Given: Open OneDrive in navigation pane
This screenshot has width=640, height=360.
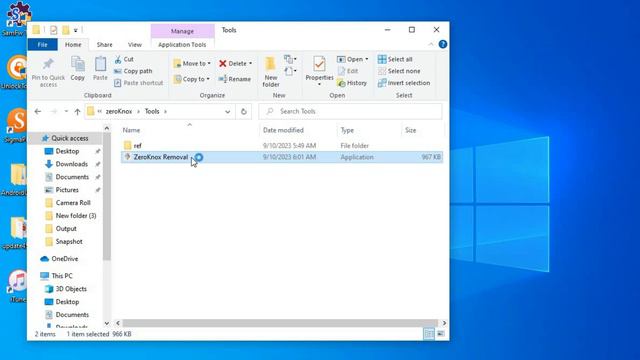Looking at the screenshot, I should tap(64, 259).
